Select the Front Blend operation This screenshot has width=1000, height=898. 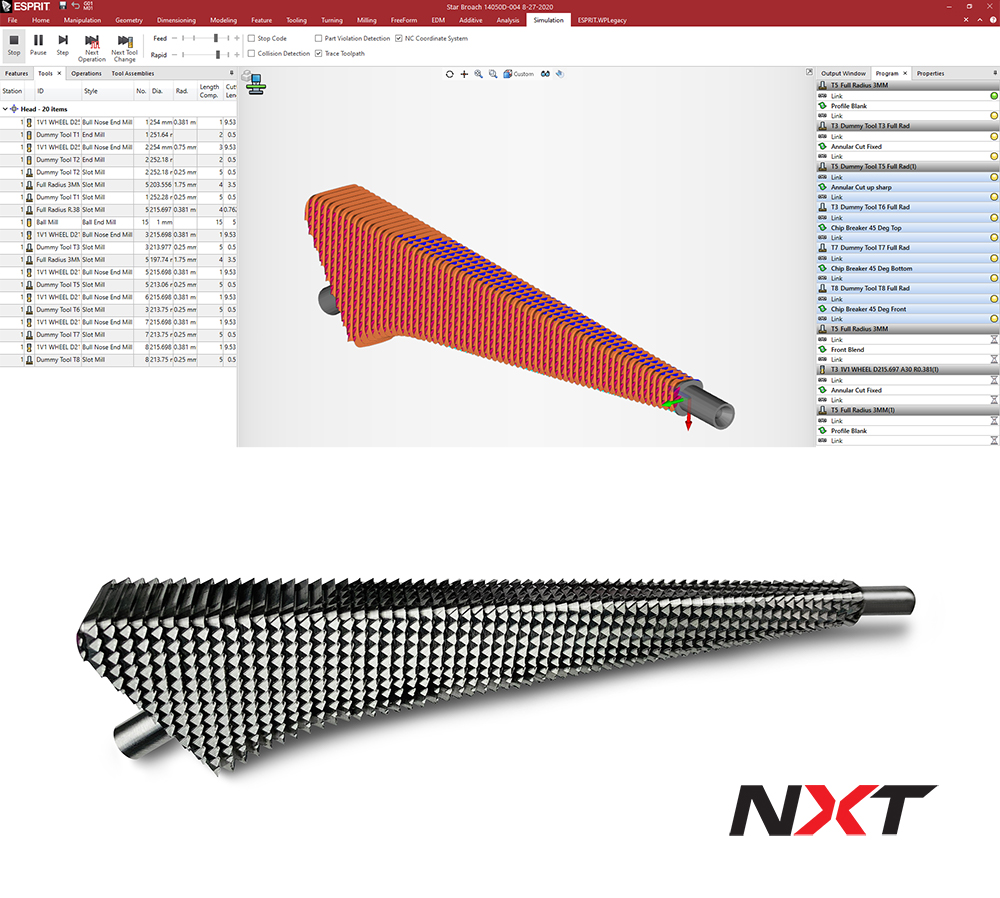[x=908, y=350]
